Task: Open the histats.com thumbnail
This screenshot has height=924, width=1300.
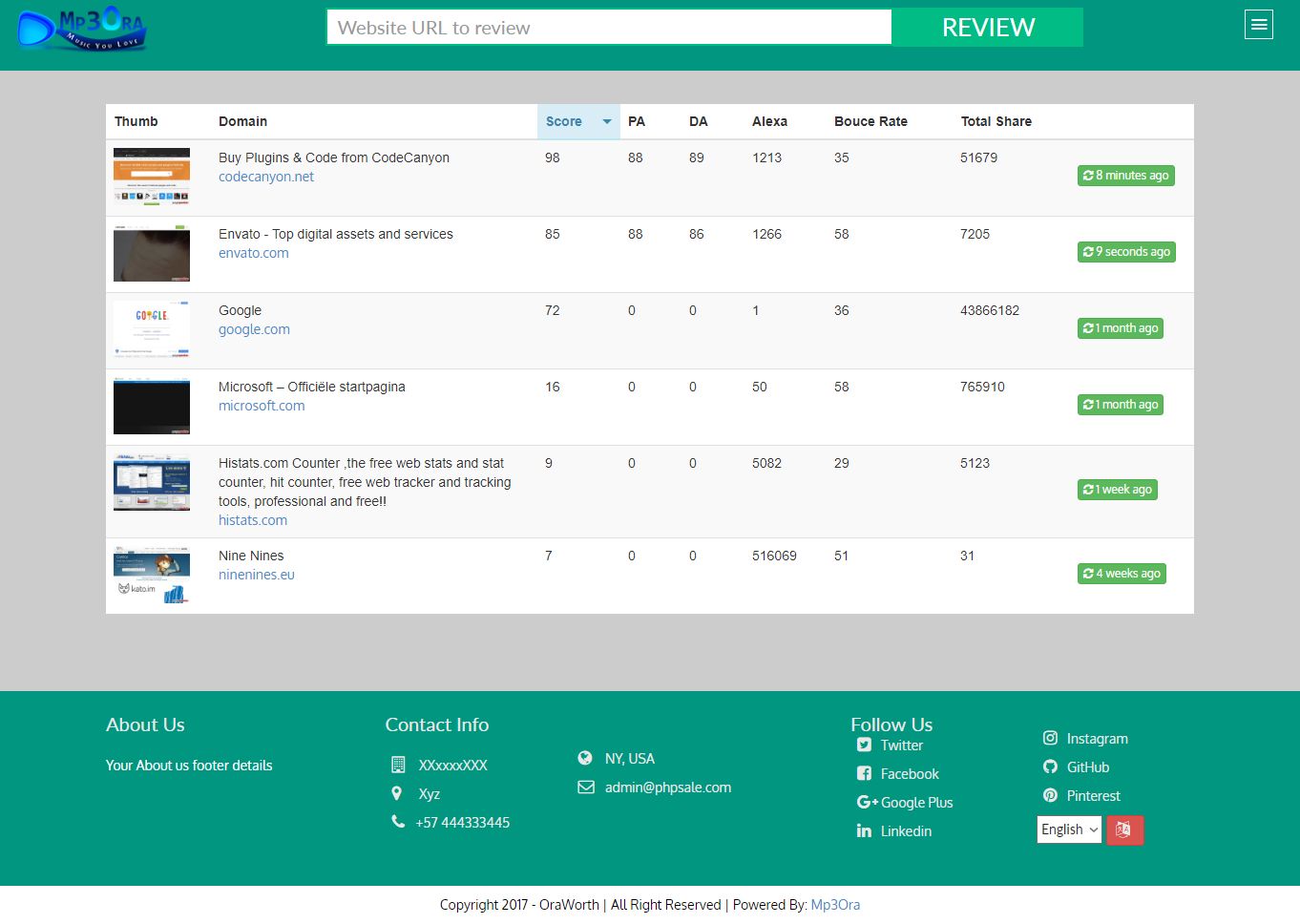Action: (x=152, y=482)
